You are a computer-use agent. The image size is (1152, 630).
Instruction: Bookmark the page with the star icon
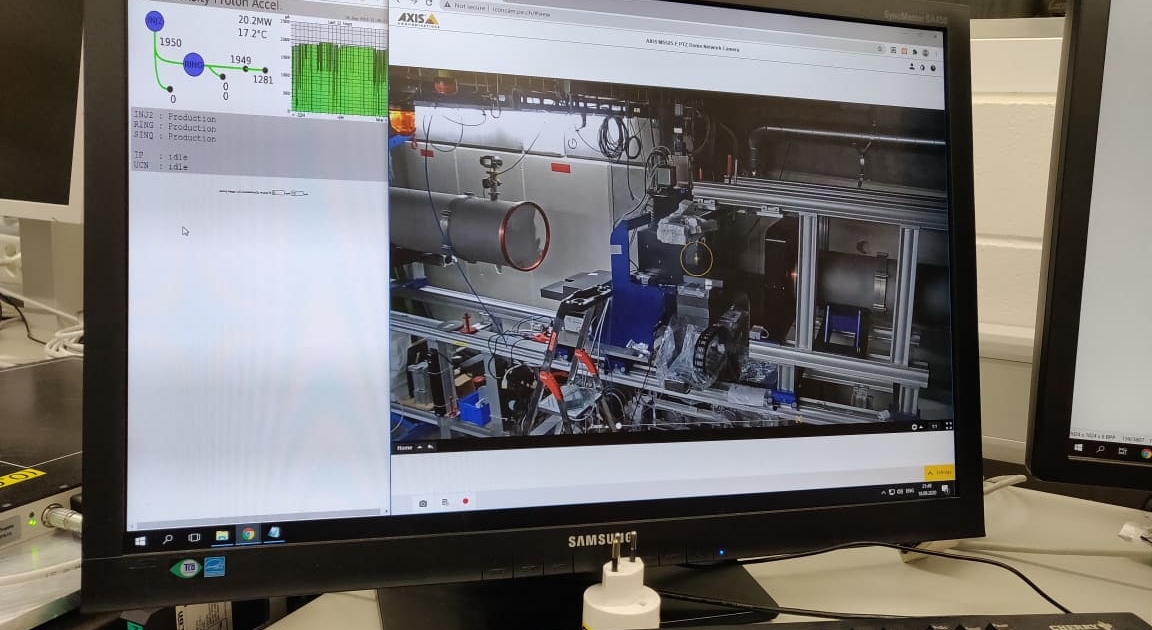tap(879, 48)
